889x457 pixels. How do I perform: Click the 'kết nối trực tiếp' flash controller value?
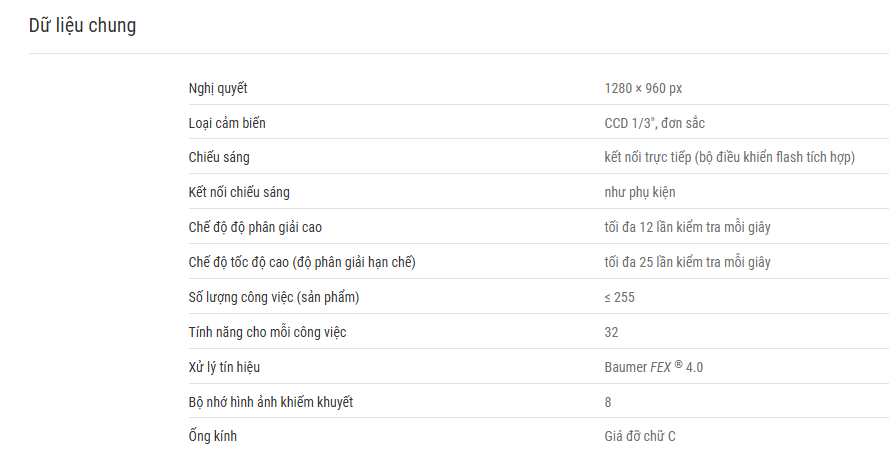[729, 158]
